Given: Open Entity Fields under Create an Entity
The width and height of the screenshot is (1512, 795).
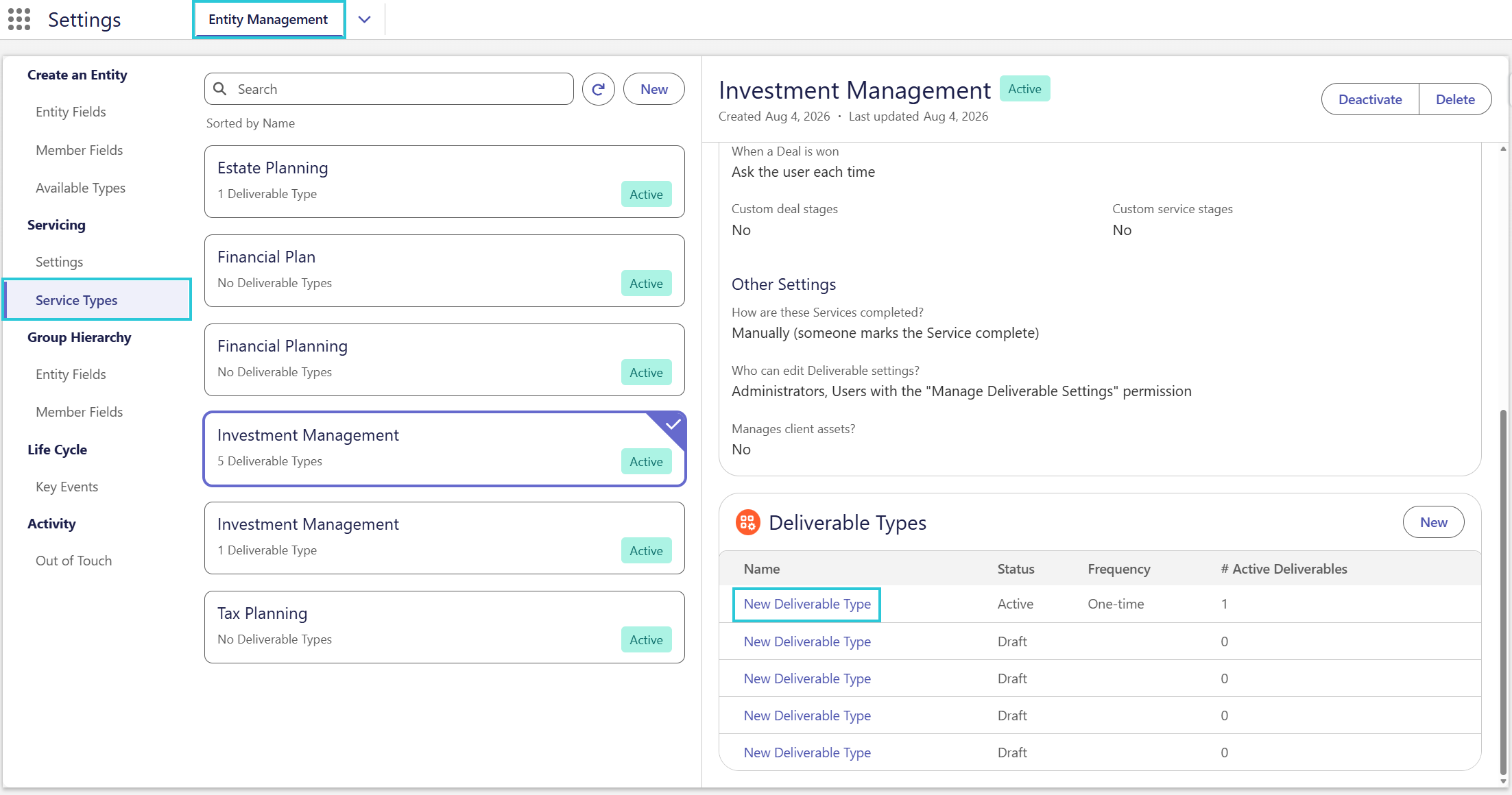Looking at the screenshot, I should (x=71, y=112).
